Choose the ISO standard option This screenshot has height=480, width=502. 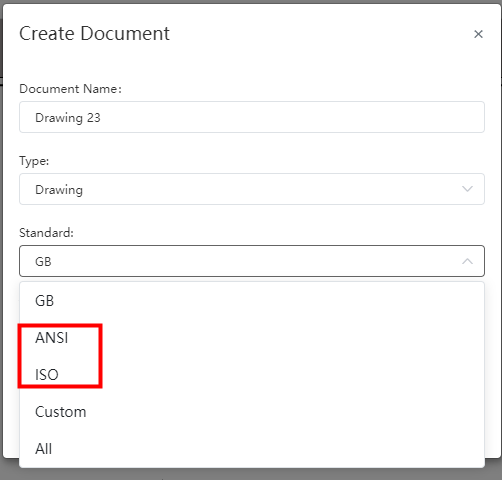[x=252, y=375]
